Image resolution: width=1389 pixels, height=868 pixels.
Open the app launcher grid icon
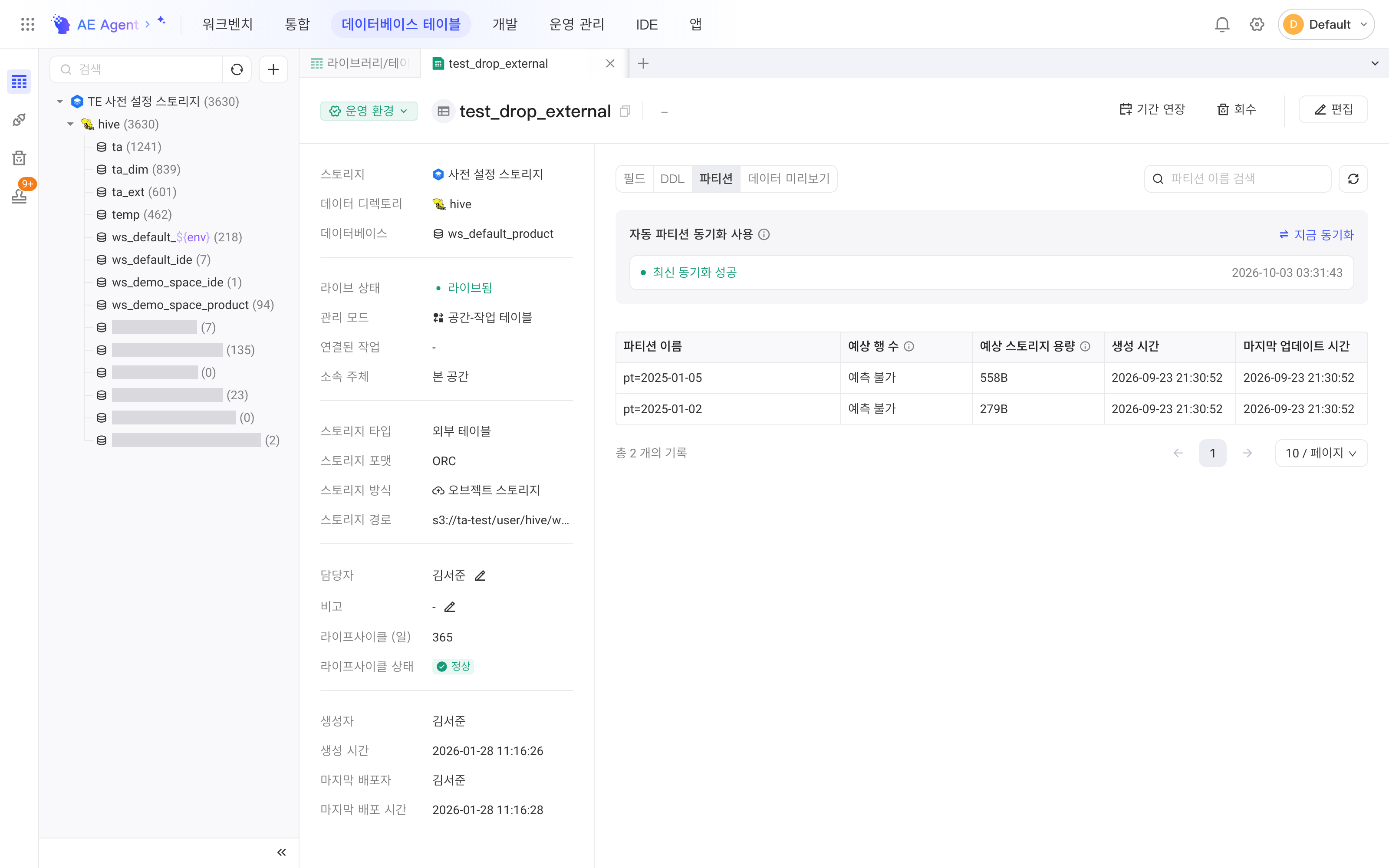pyautogui.click(x=27, y=24)
